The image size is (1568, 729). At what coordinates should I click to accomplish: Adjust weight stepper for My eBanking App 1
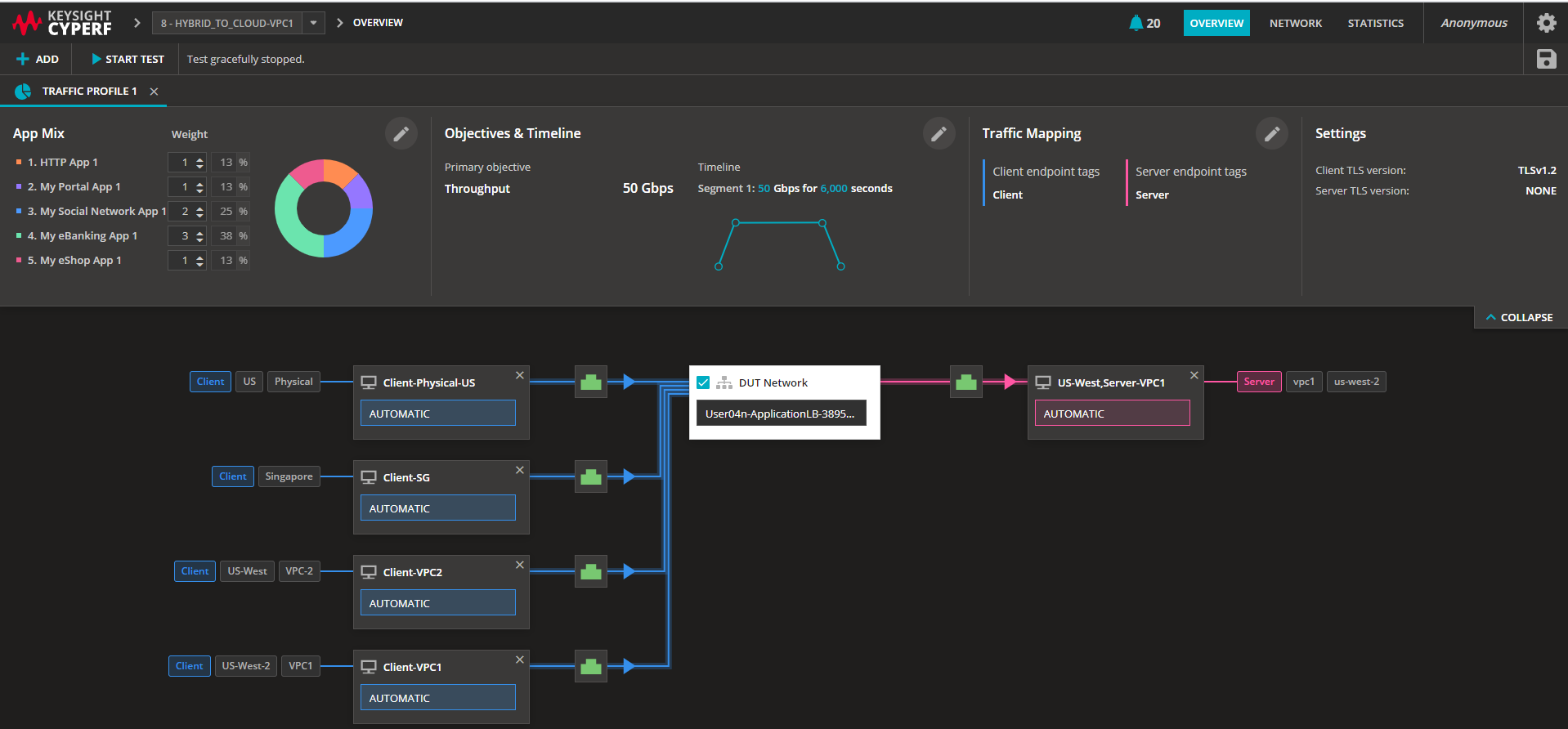(x=199, y=236)
